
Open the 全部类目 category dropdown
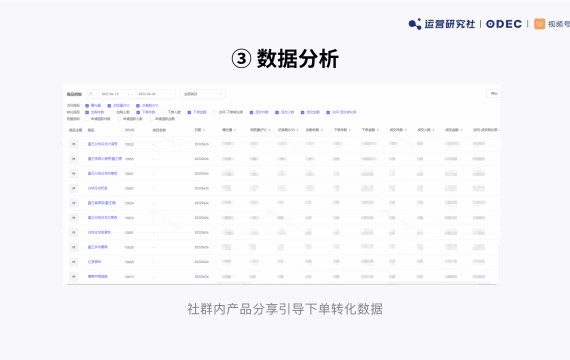pyautogui.click(x=203, y=94)
